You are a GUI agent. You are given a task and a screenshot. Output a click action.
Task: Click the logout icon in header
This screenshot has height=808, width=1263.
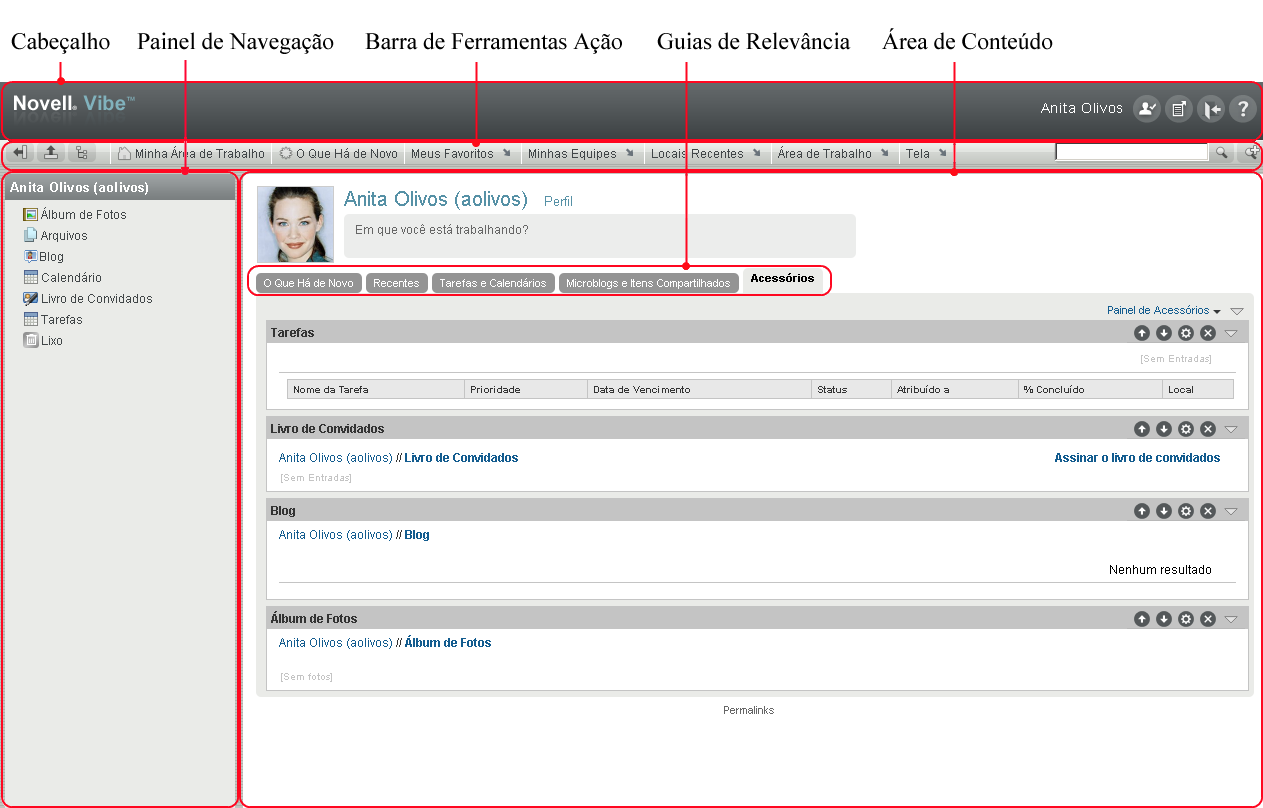1210,109
